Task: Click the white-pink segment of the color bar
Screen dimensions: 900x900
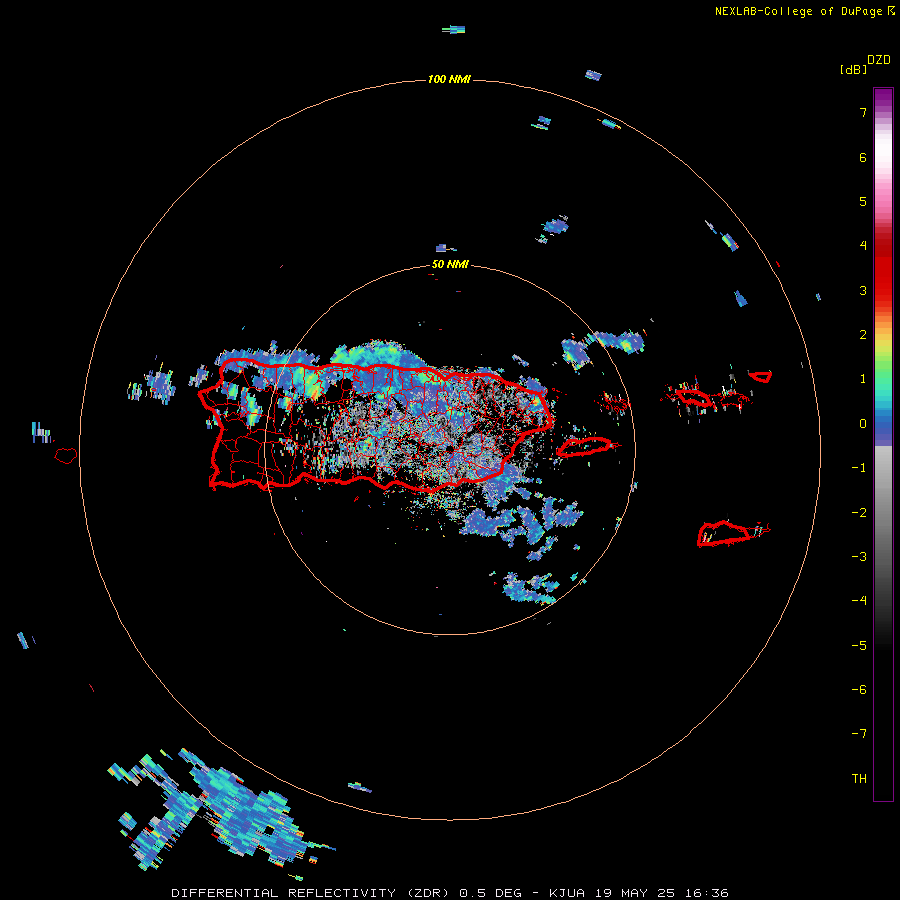Action: [x=883, y=166]
